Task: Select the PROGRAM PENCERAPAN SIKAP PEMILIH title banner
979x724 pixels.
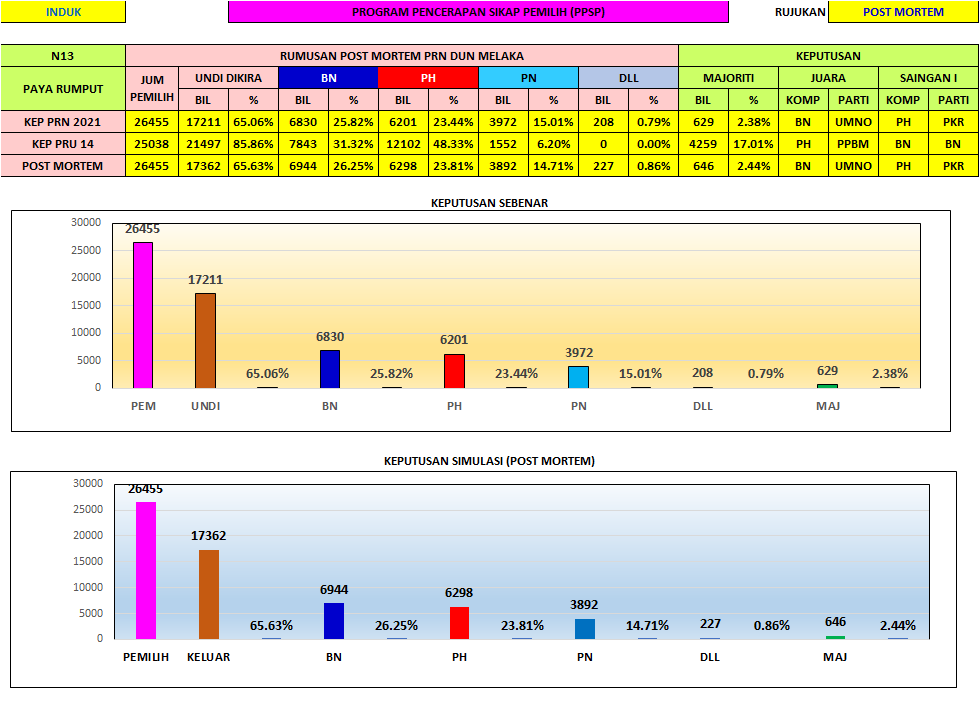Action: point(478,12)
